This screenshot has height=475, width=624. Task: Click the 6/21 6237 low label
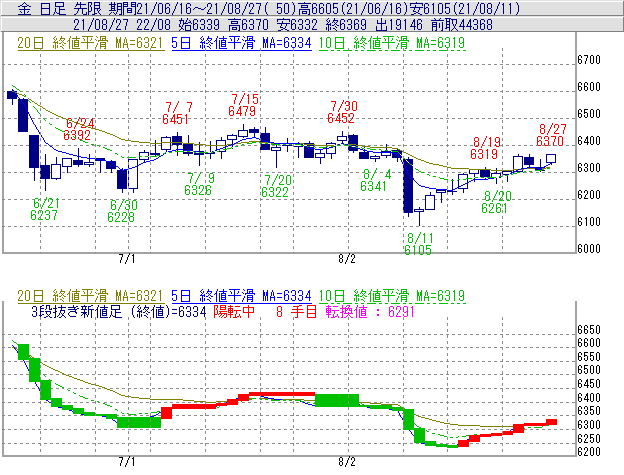point(45,209)
